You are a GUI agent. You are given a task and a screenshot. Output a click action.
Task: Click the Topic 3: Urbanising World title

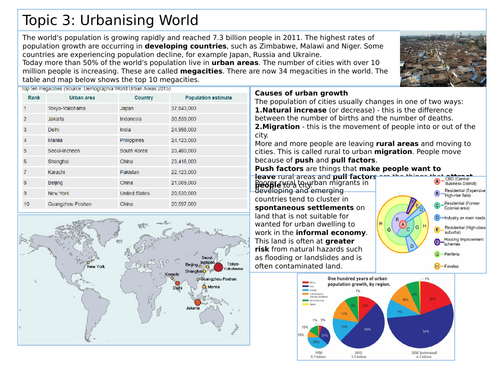(x=110, y=20)
